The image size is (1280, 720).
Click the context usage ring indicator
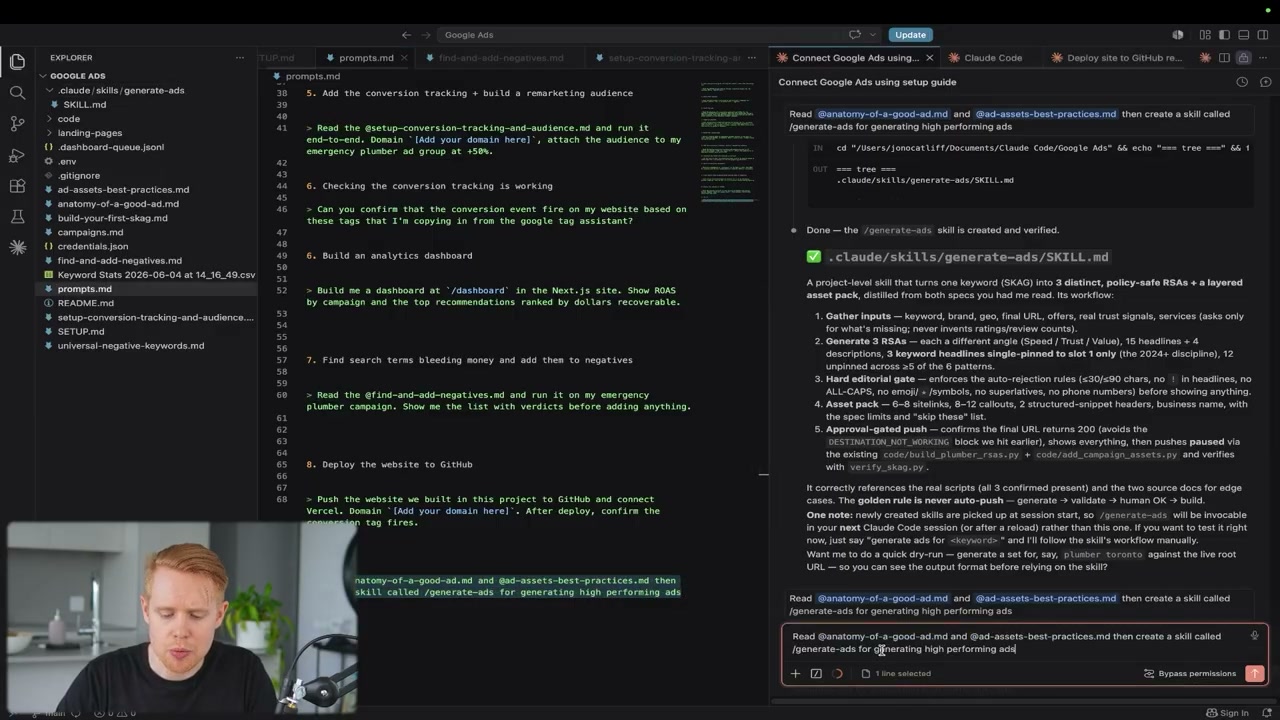[837, 674]
